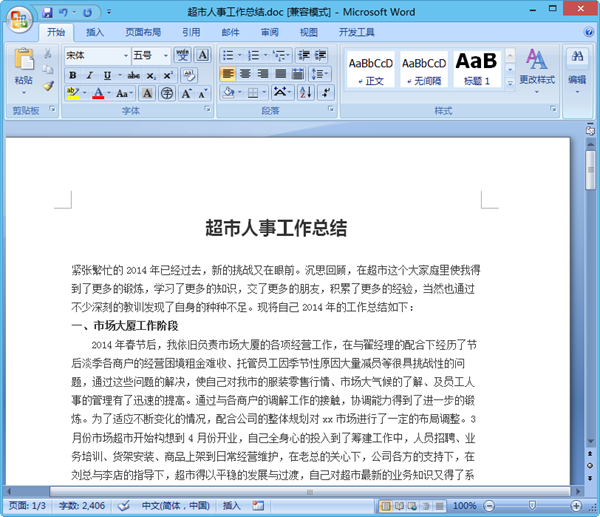600x517 pixels.
Task: Expand the numbering list dropdown
Action: click(265, 55)
